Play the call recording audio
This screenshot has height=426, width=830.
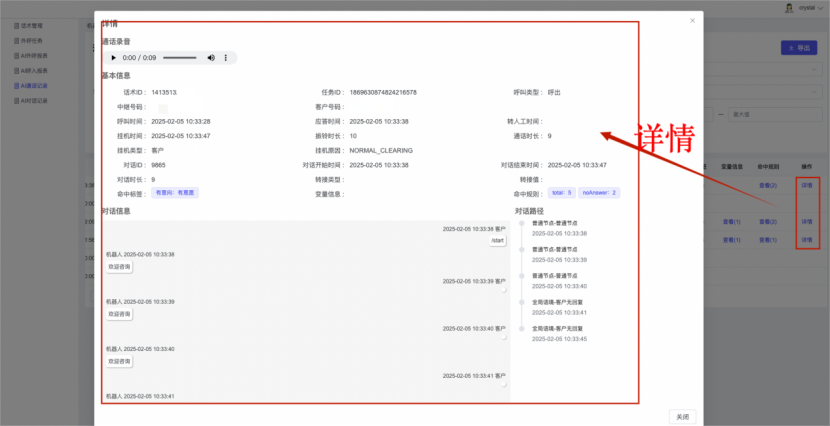click(113, 58)
